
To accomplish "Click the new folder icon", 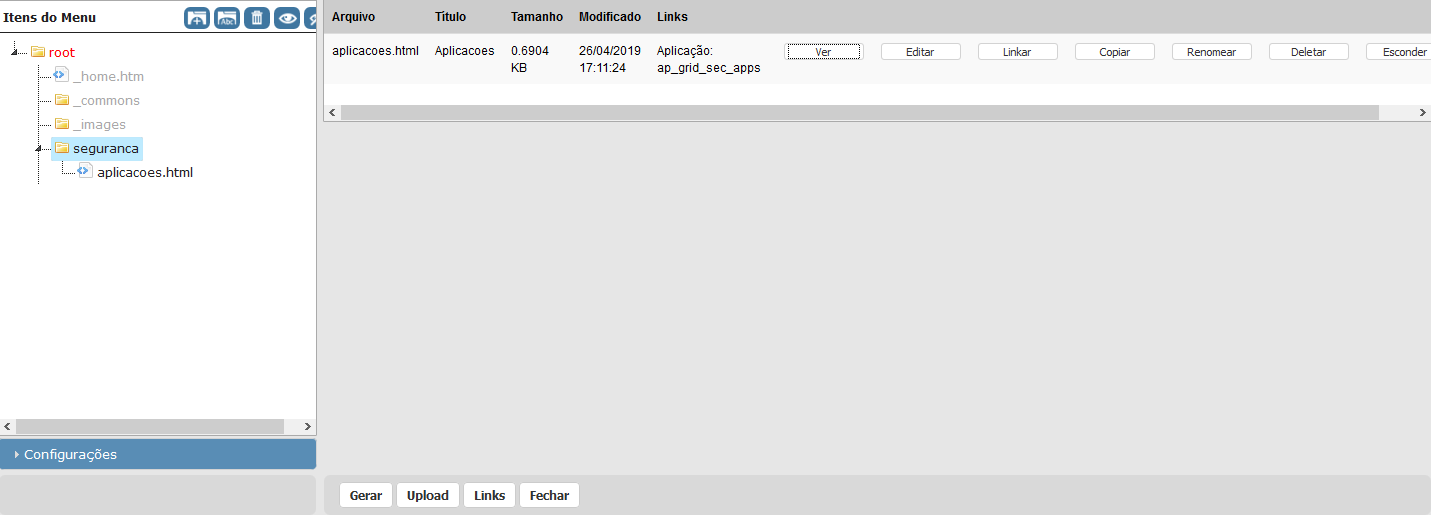I will click(x=197, y=18).
